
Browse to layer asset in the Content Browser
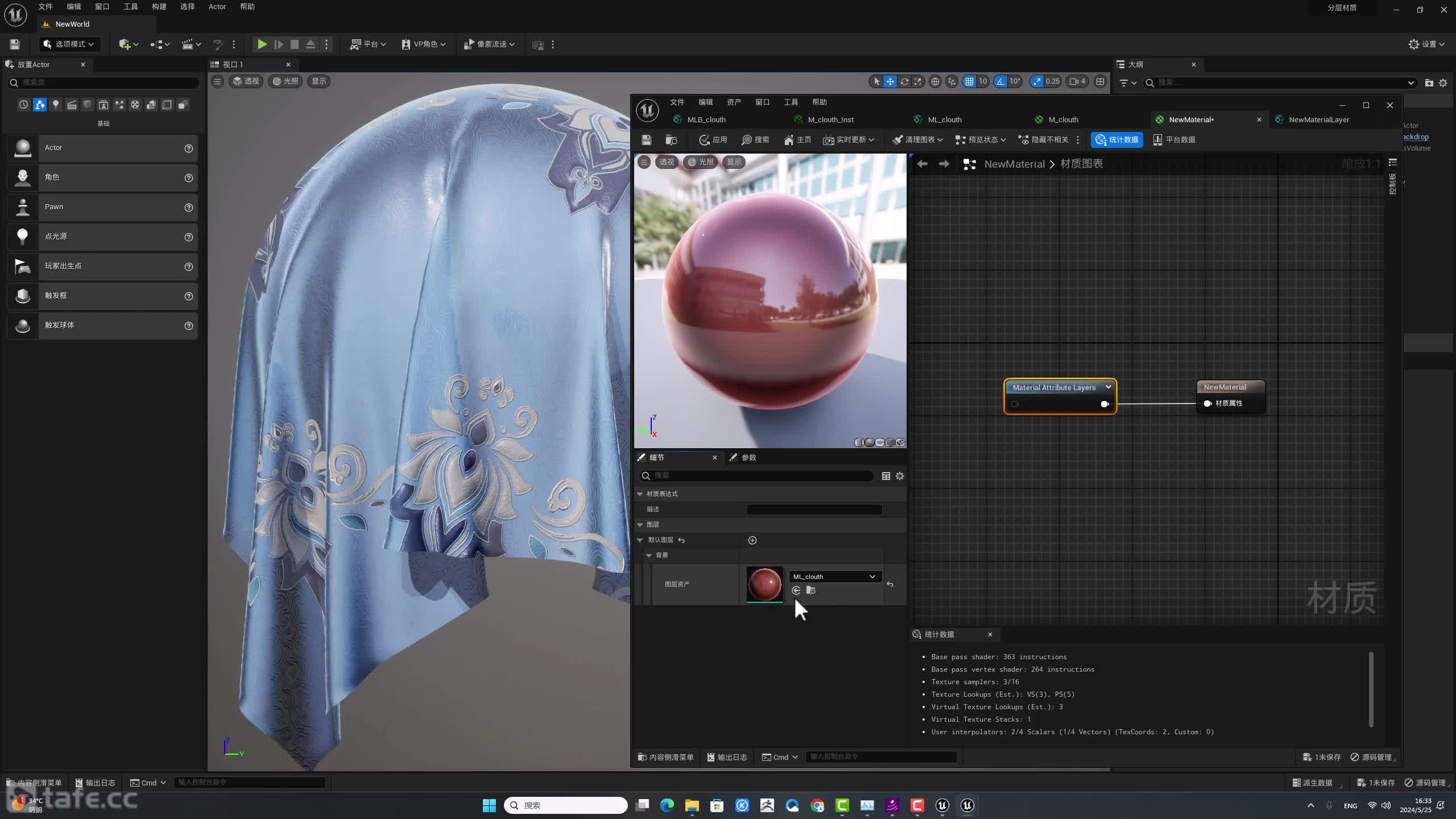coord(811,590)
